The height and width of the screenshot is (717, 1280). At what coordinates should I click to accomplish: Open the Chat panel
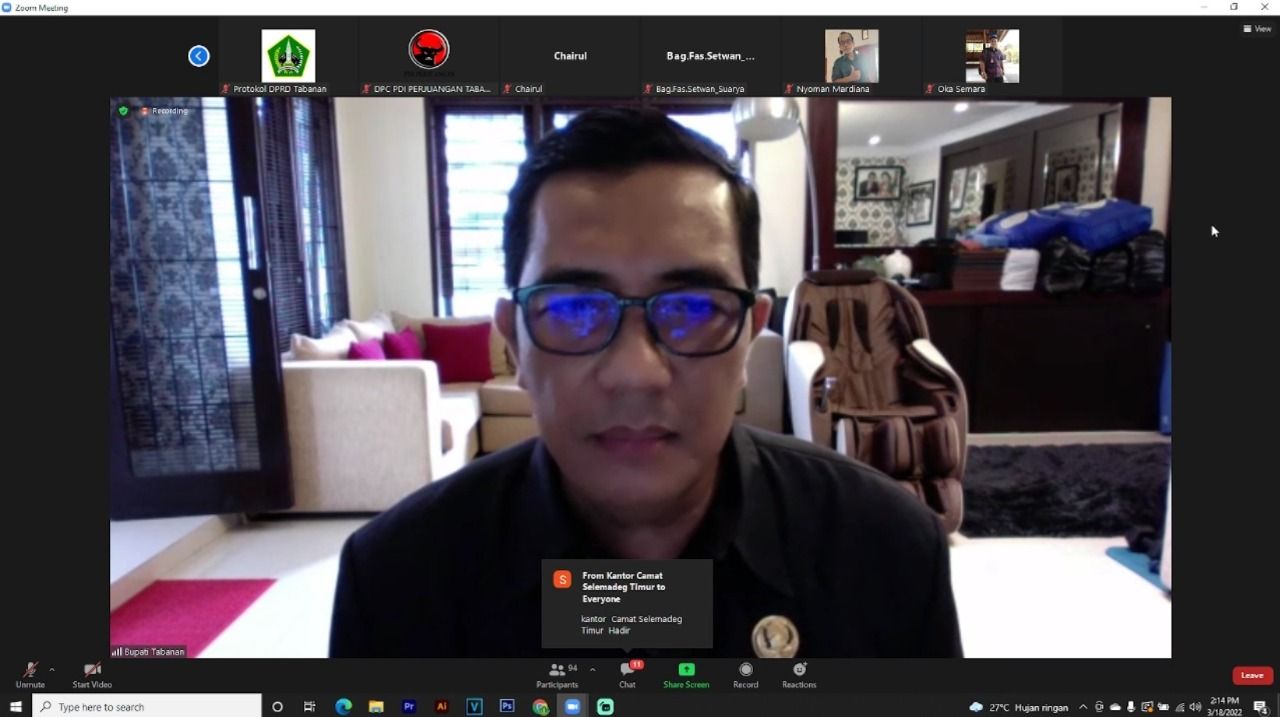click(627, 674)
